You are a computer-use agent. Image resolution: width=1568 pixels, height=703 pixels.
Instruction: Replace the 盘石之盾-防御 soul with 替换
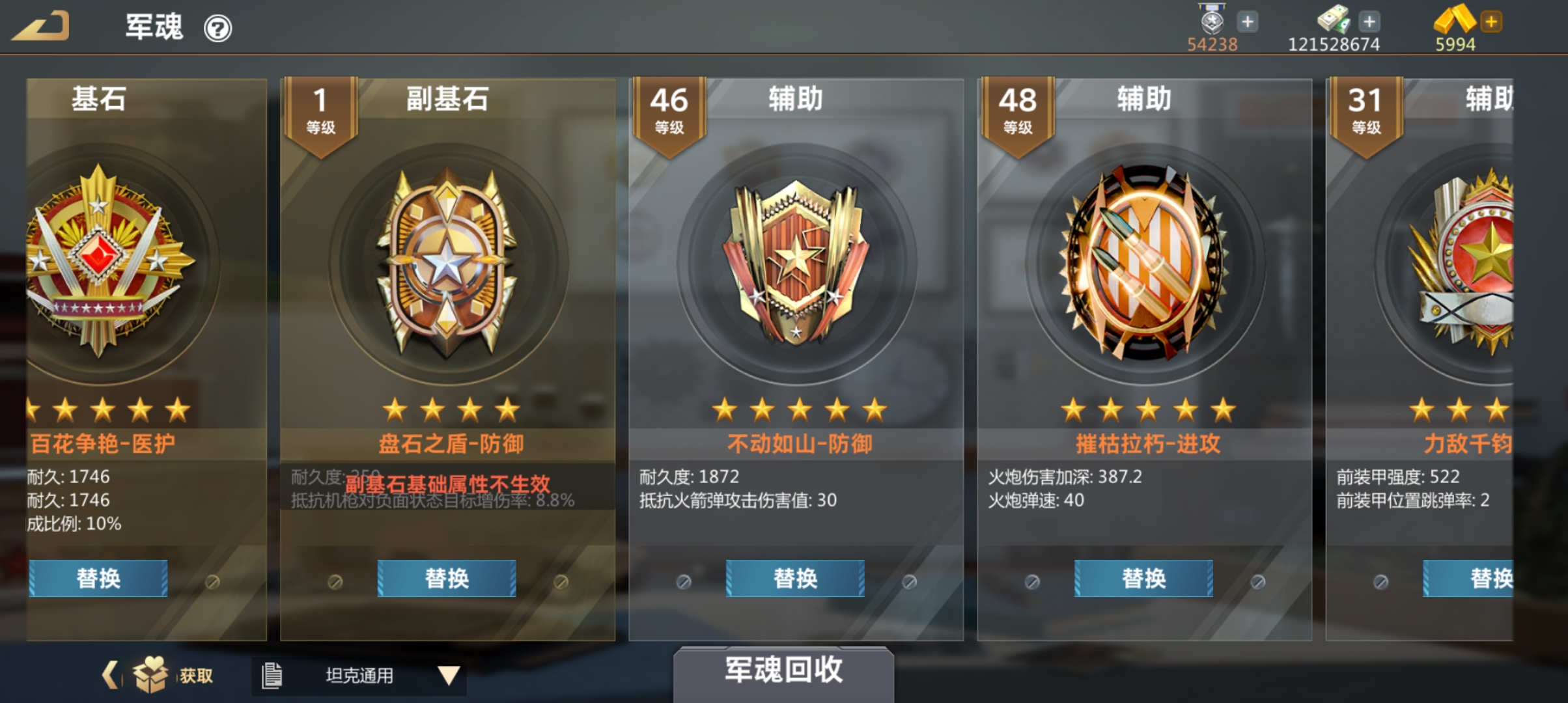447,578
